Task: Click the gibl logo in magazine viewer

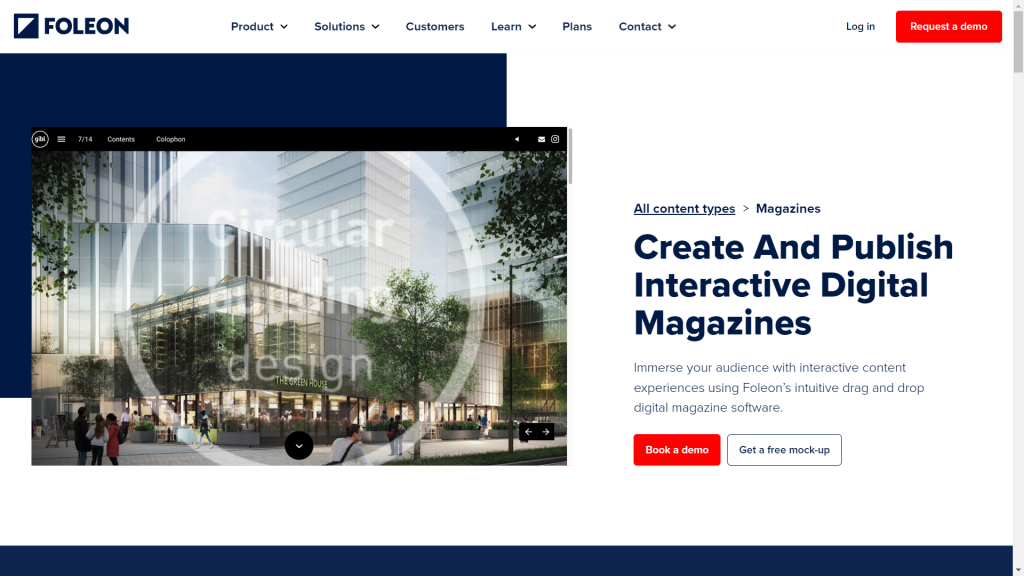Action: click(40, 139)
